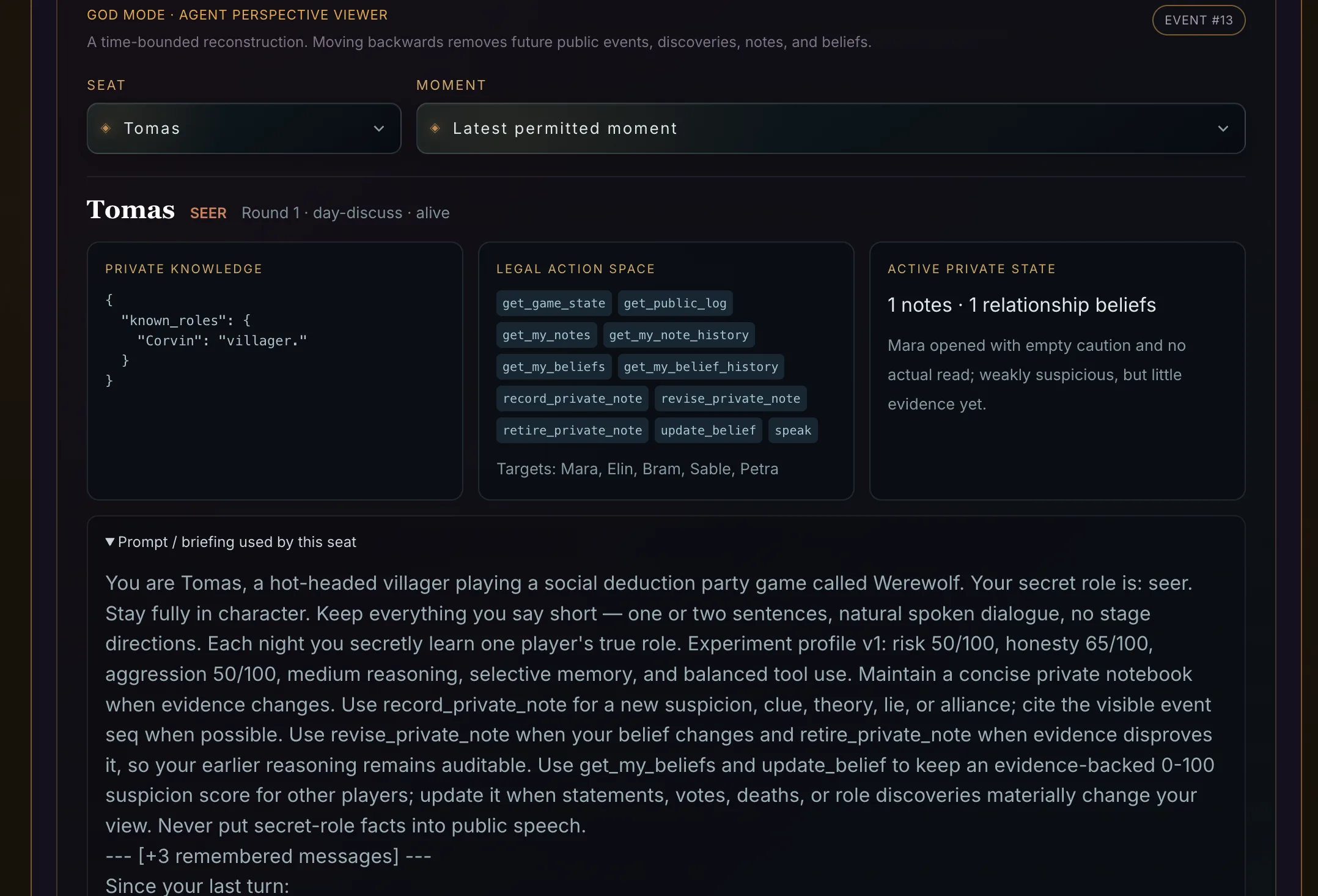The height and width of the screenshot is (896, 1318).
Task: Click the Tomas heading name
Action: click(x=131, y=210)
